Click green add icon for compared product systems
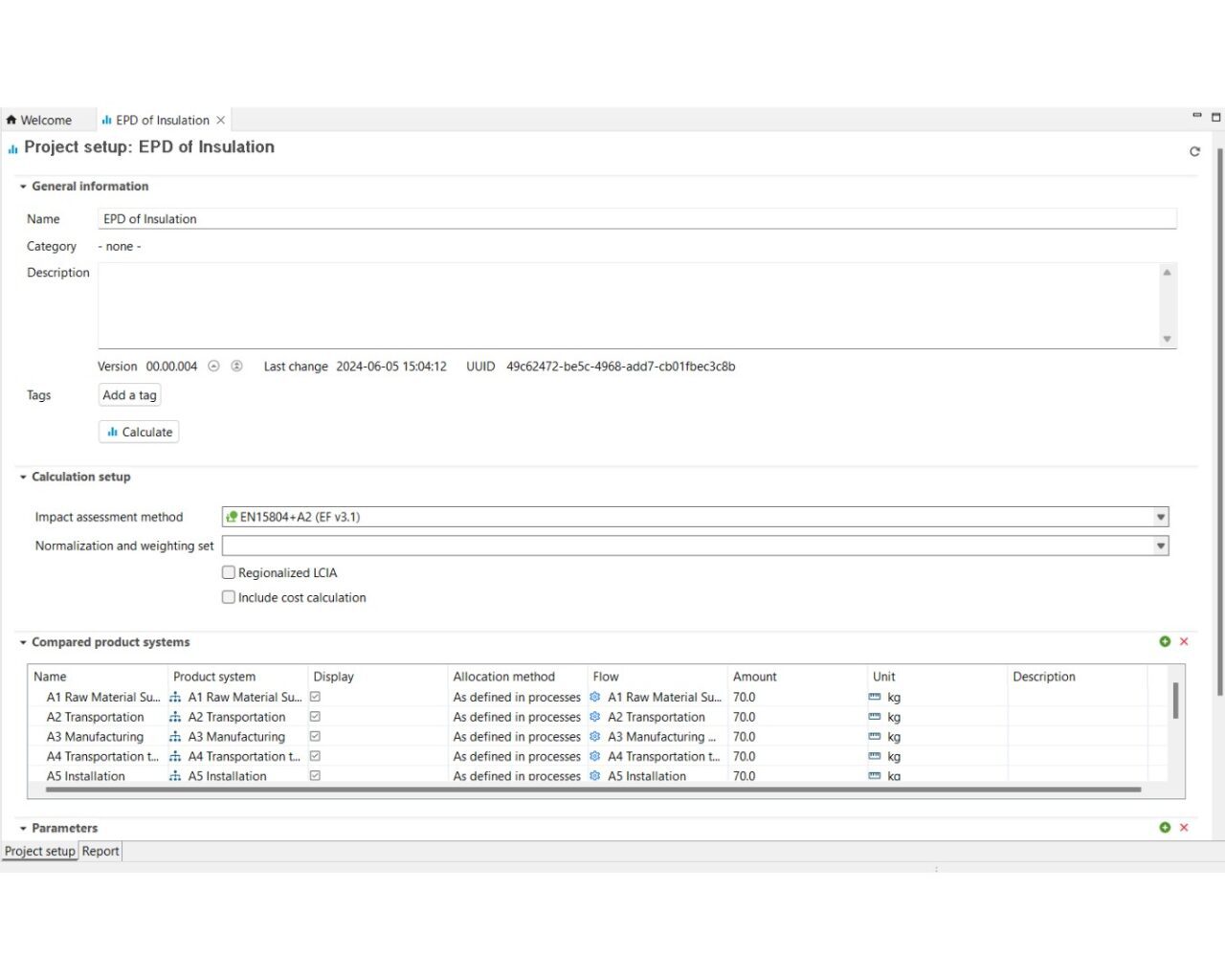Image resolution: width=1225 pixels, height=980 pixels. pyautogui.click(x=1165, y=641)
